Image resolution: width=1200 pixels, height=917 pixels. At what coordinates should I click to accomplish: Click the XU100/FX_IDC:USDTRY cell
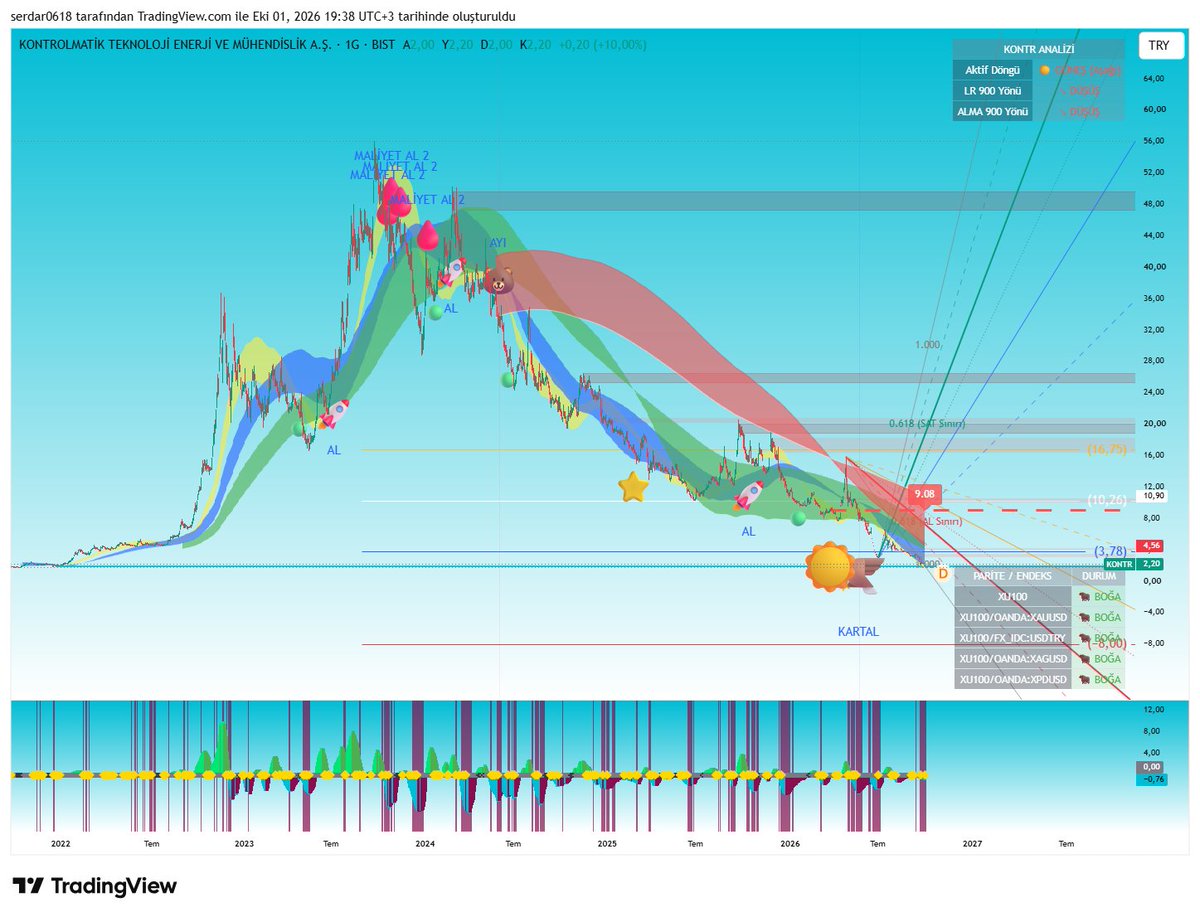pos(1012,638)
